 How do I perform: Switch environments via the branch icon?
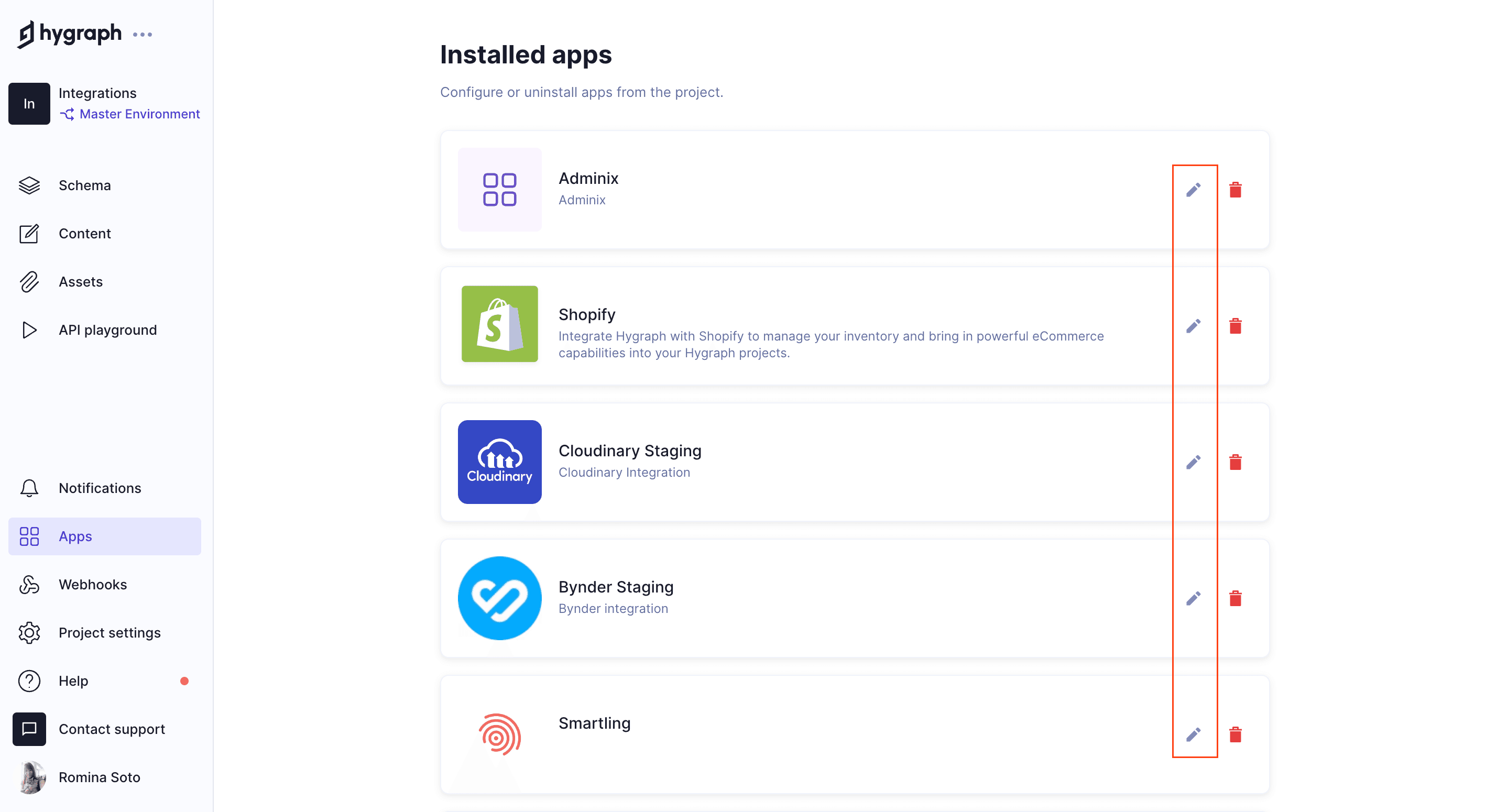(67, 114)
